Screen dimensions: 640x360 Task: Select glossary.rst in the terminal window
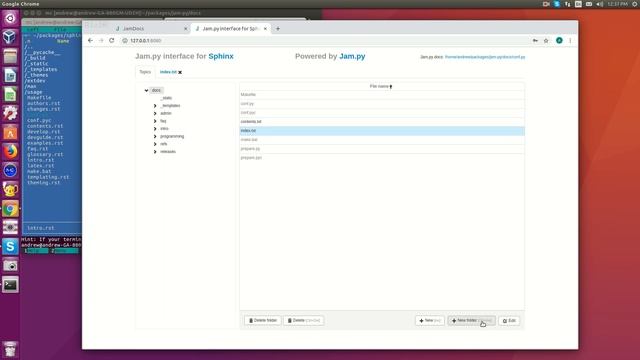45,154
